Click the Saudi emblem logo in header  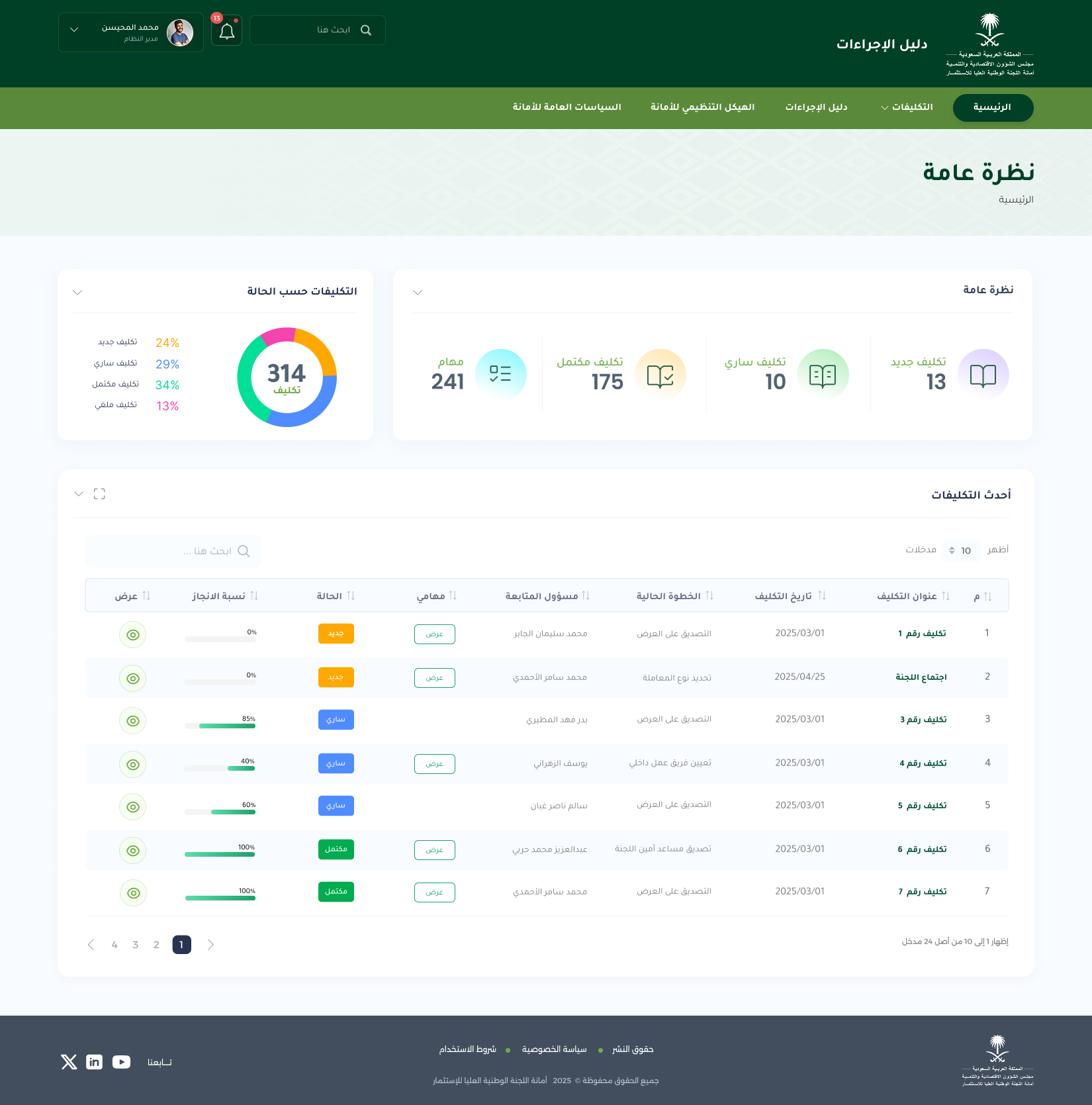990,44
